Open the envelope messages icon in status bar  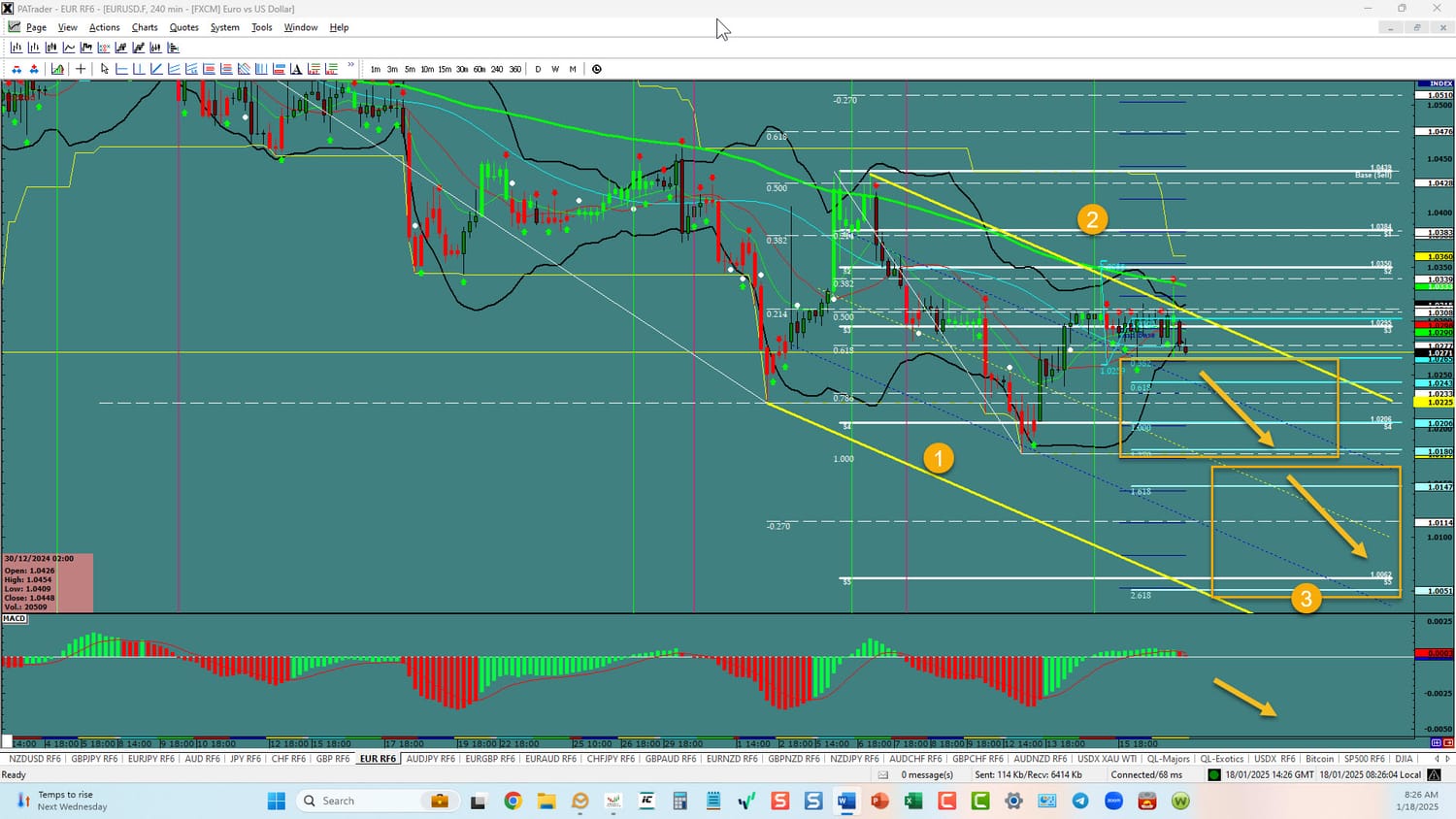[x=883, y=775]
